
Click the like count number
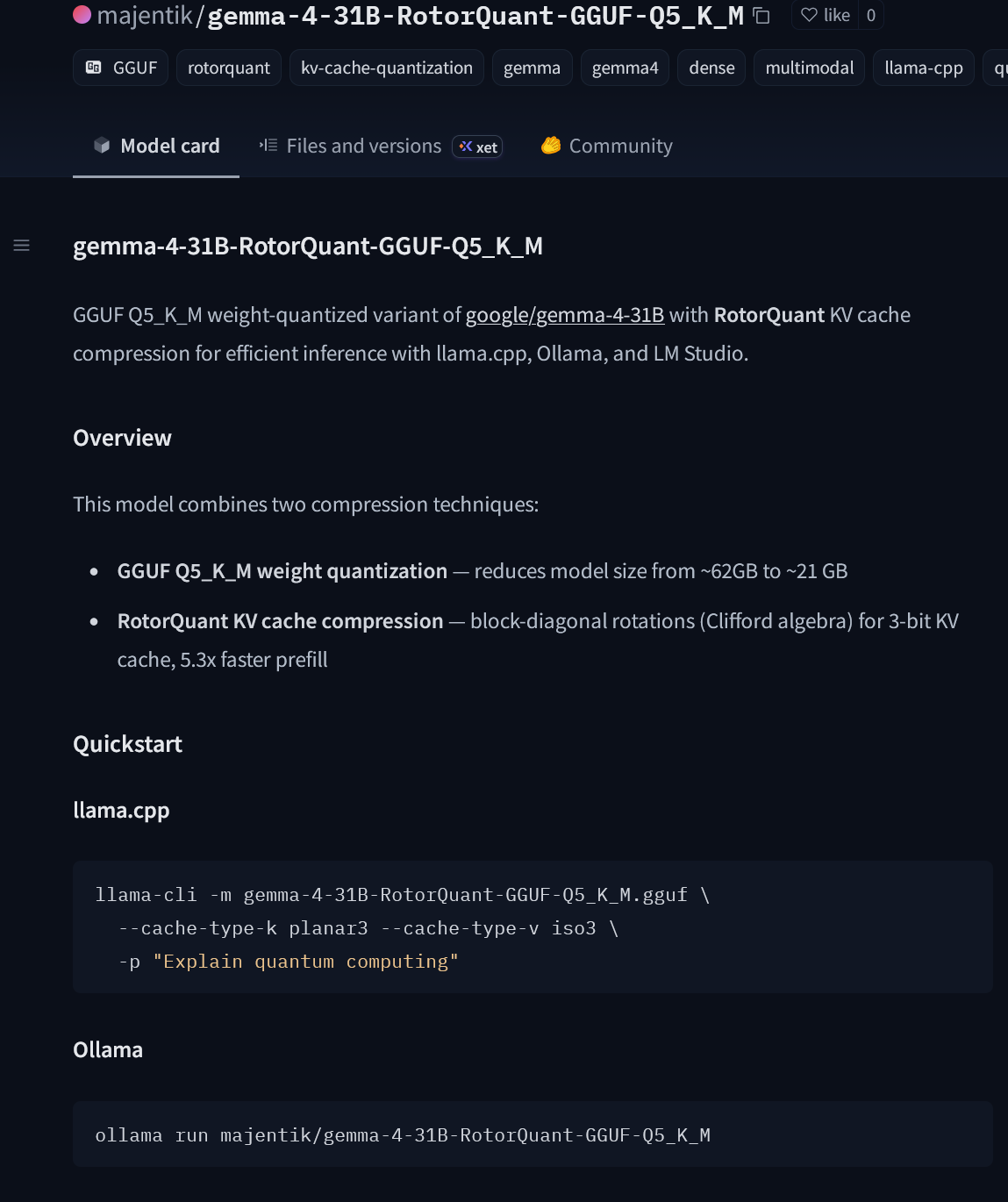871,15
